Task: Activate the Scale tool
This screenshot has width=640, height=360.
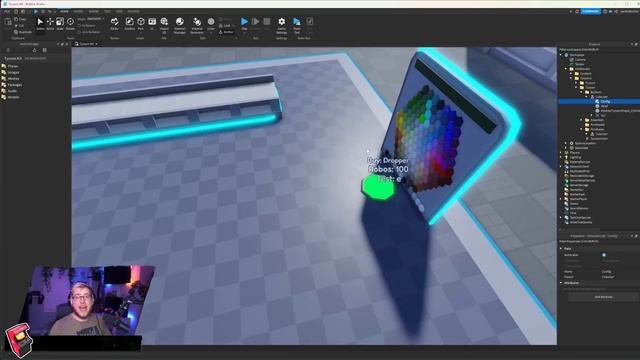Action: (x=60, y=24)
